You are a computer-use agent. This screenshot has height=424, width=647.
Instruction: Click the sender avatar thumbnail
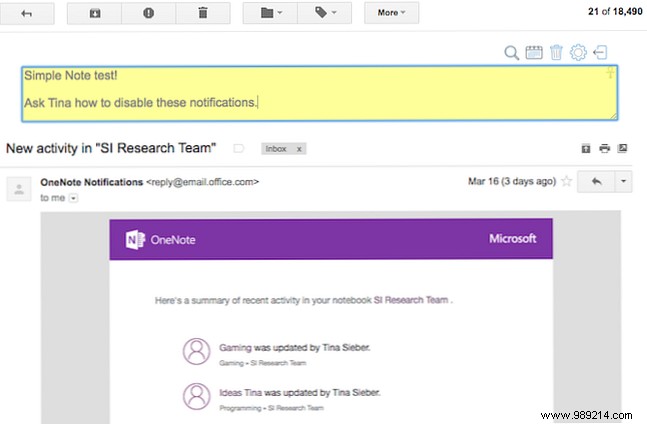19,189
